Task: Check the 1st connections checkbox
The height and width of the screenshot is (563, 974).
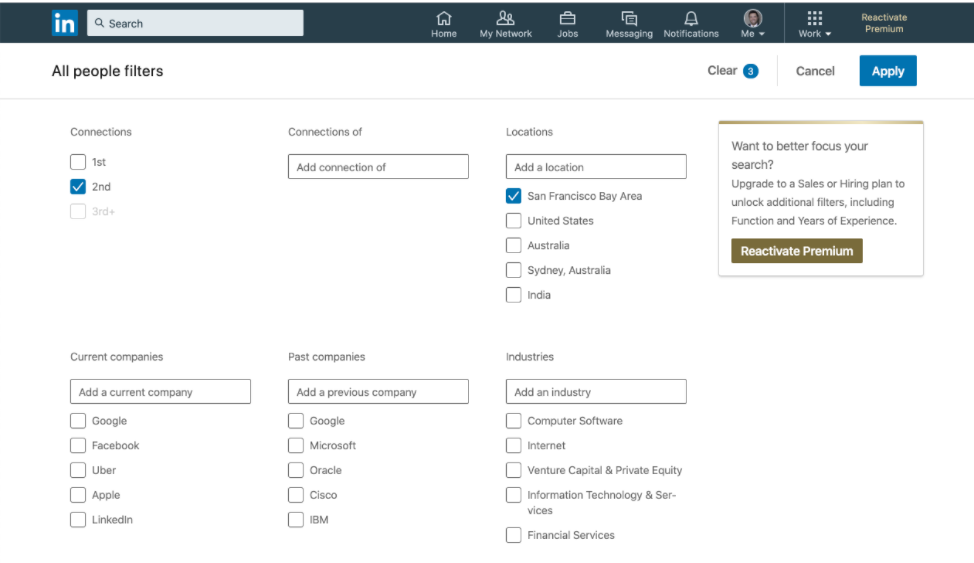Action: pyautogui.click(x=78, y=162)
